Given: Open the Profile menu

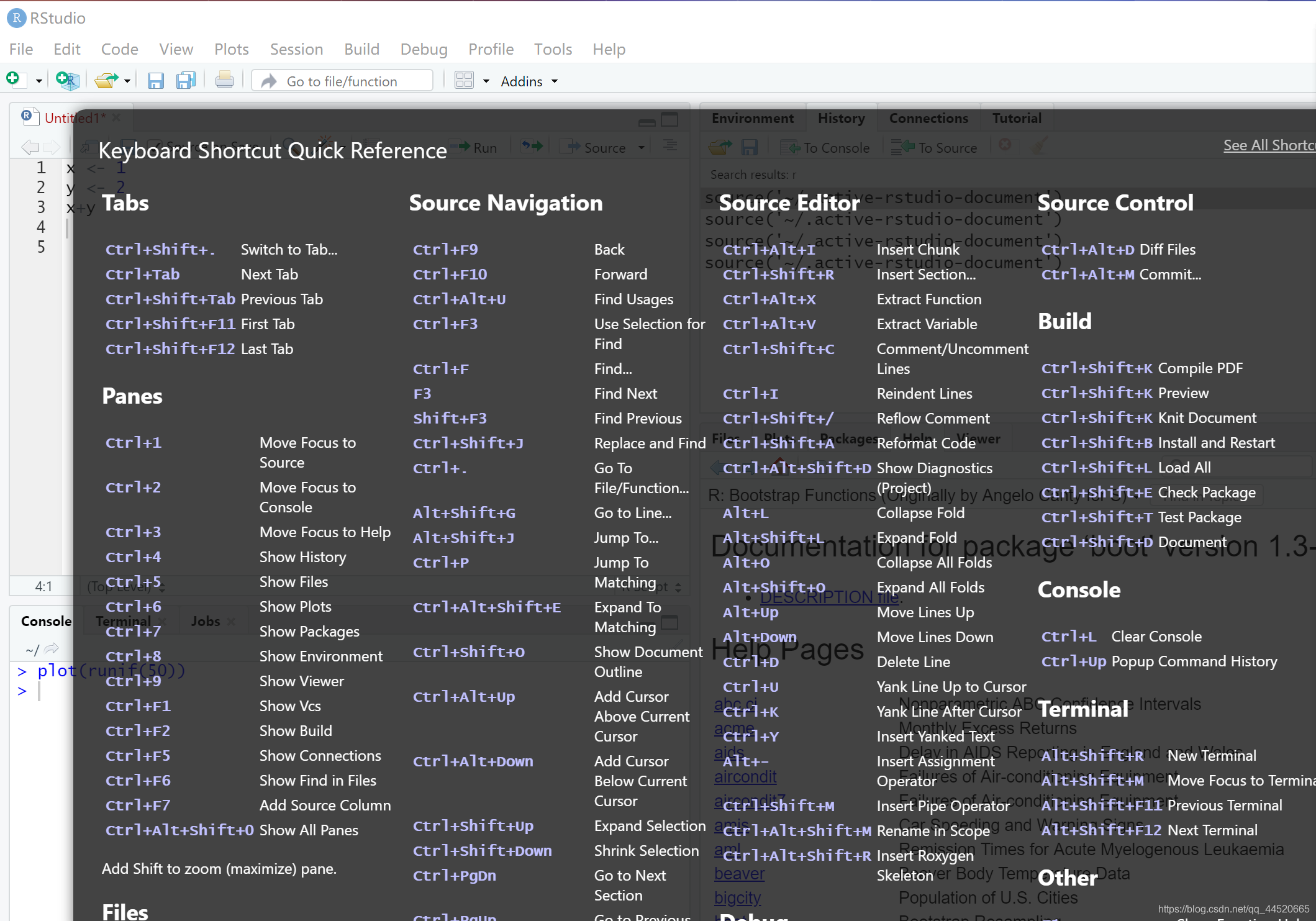Looking at the screenshot, I should tap(491, 49).
